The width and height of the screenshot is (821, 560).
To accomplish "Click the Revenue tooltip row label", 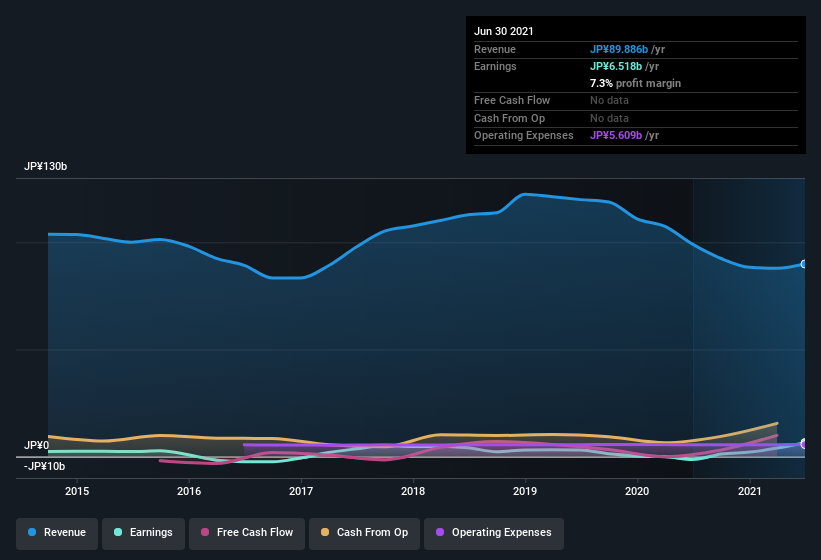I will tap(495, 49).
